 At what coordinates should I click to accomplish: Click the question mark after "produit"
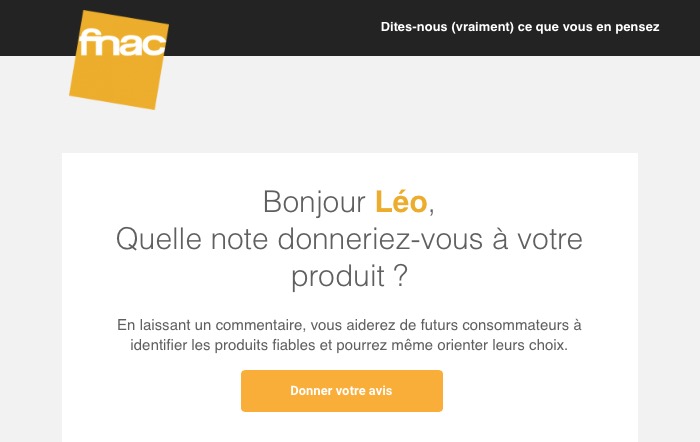point(401,275)
